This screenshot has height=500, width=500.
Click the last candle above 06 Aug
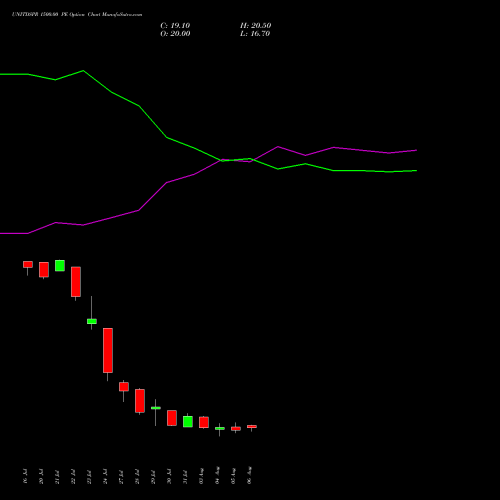(x=252, y=426)
